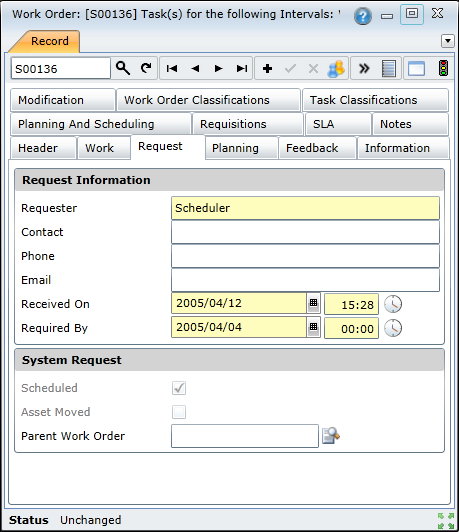Open the Received On calendar picker
This screenshot has height=532, width=459.
[313, 303]
